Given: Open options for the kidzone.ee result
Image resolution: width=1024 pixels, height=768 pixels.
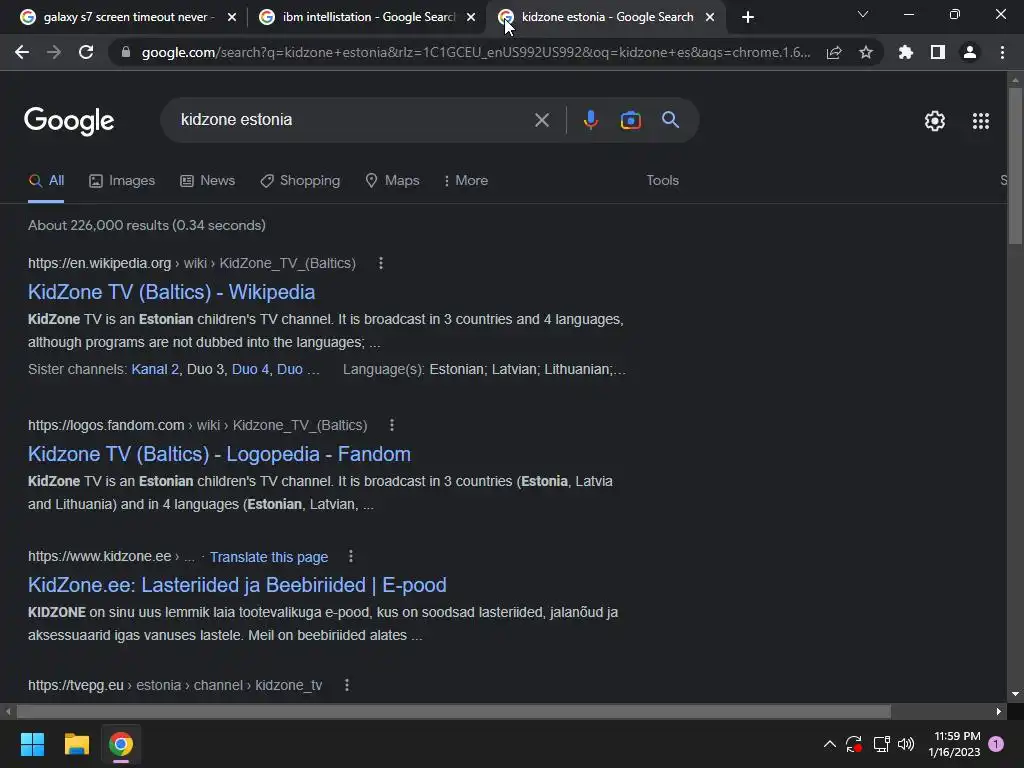Looking at the screenshot, I should coord(351,556).
